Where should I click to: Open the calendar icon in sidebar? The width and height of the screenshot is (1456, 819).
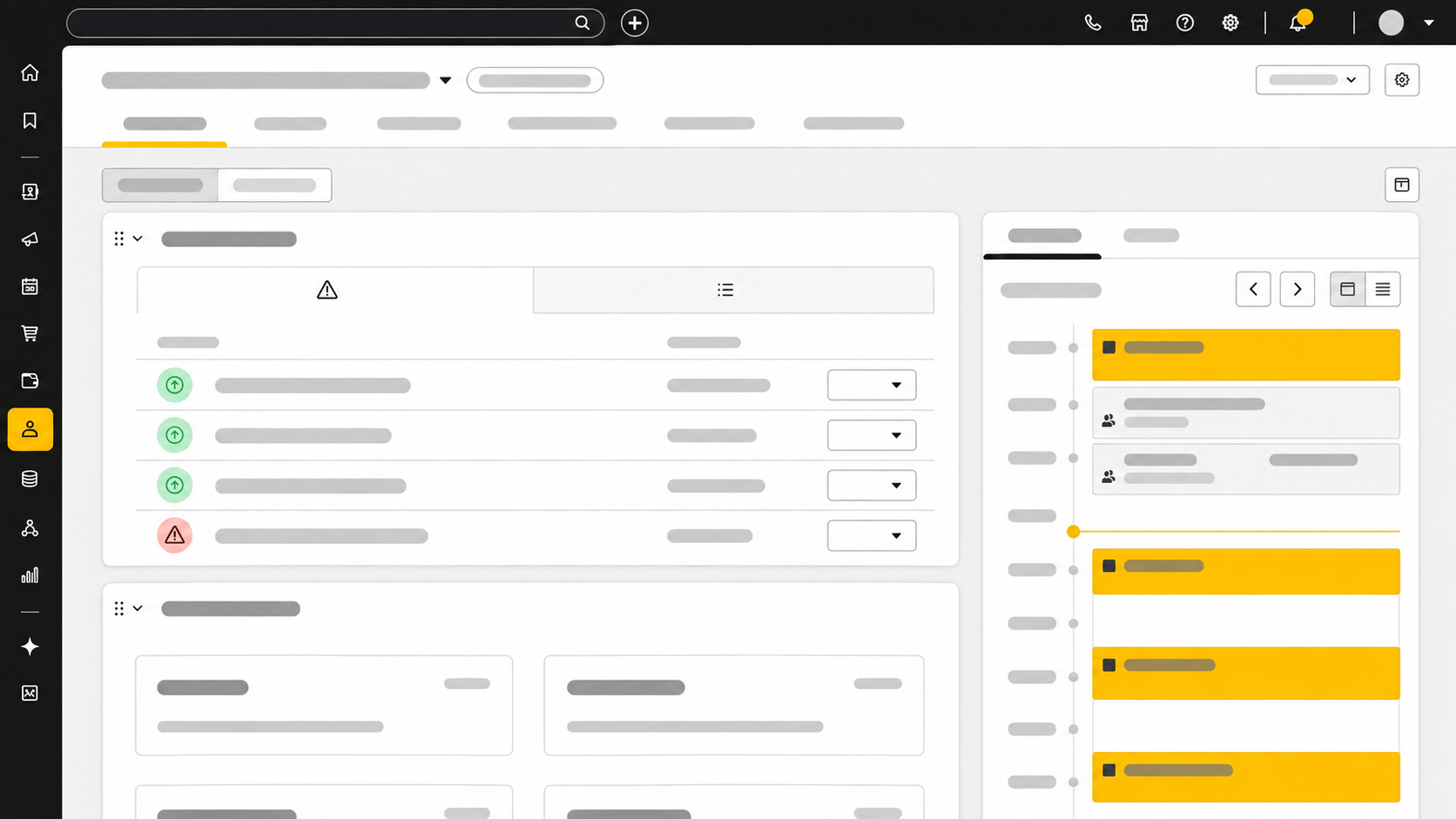click(x=30, y=286)
